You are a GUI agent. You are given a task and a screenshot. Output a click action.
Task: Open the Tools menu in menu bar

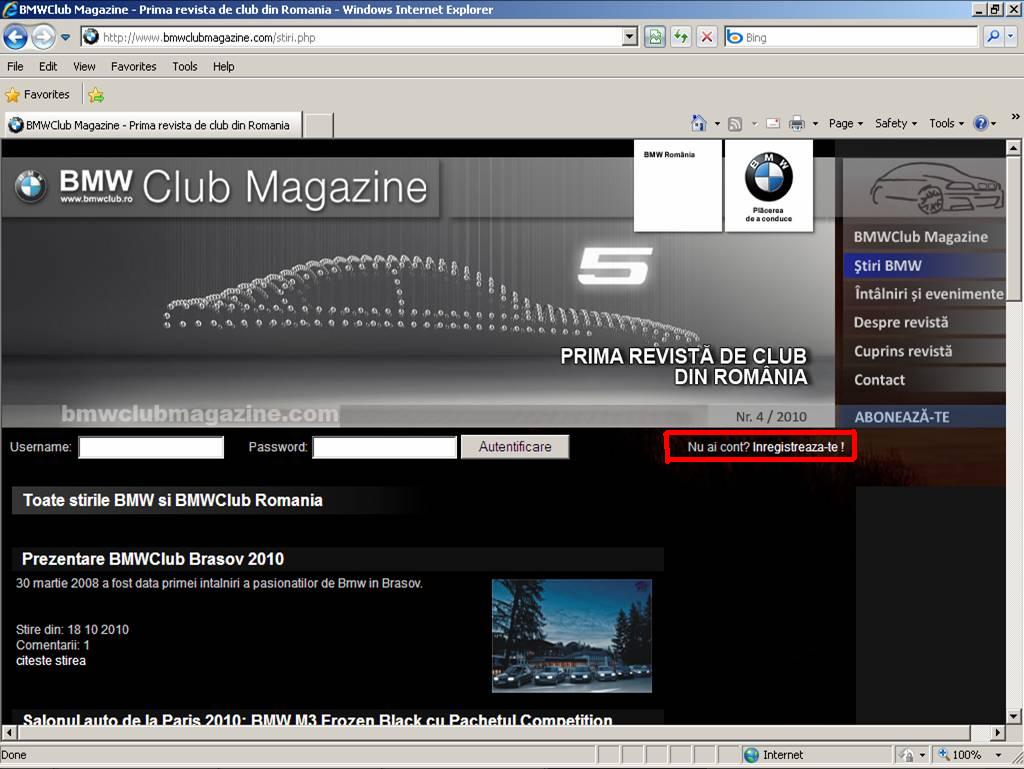(185, 67)
